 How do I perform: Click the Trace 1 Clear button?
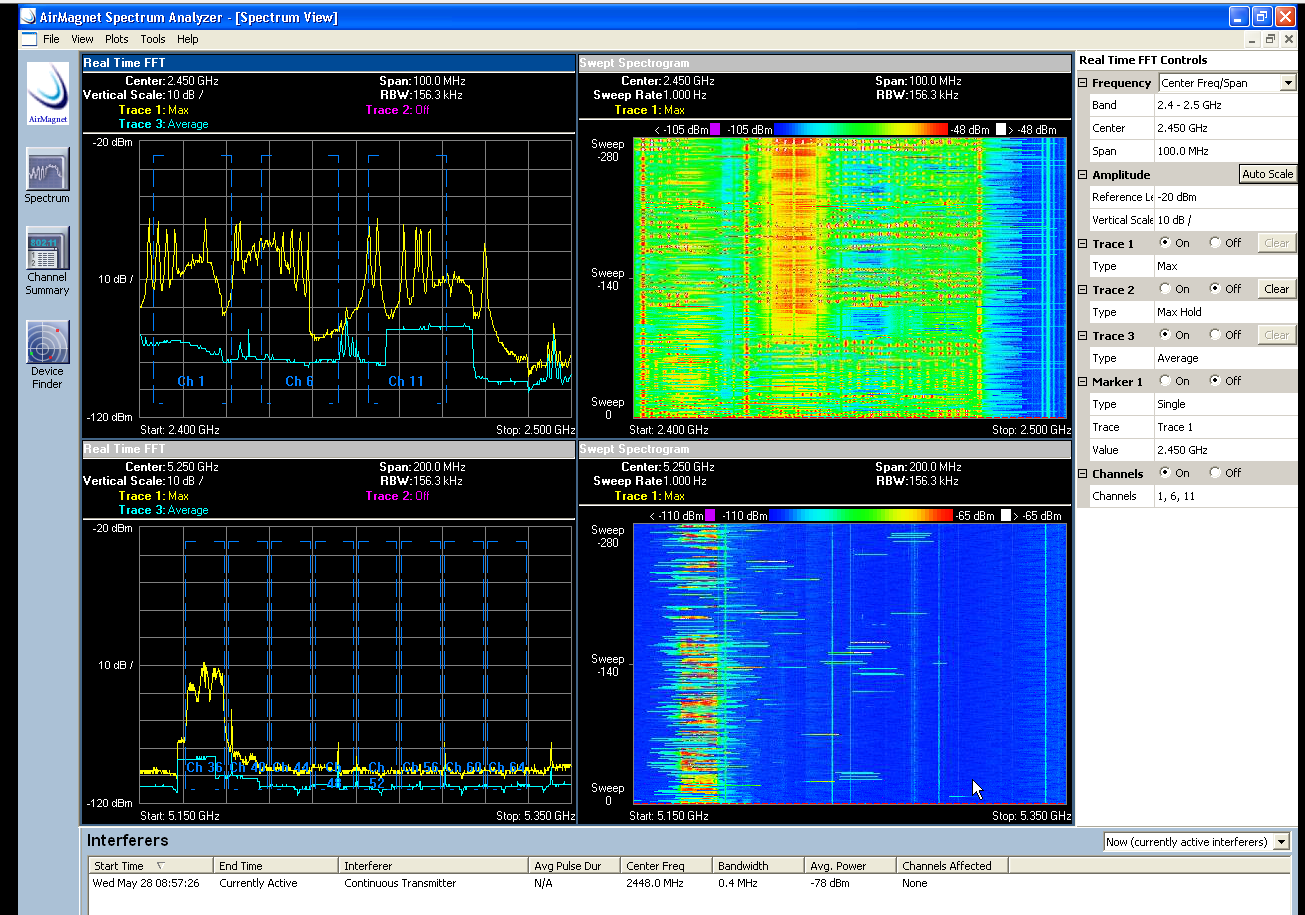pos(1276,243)
